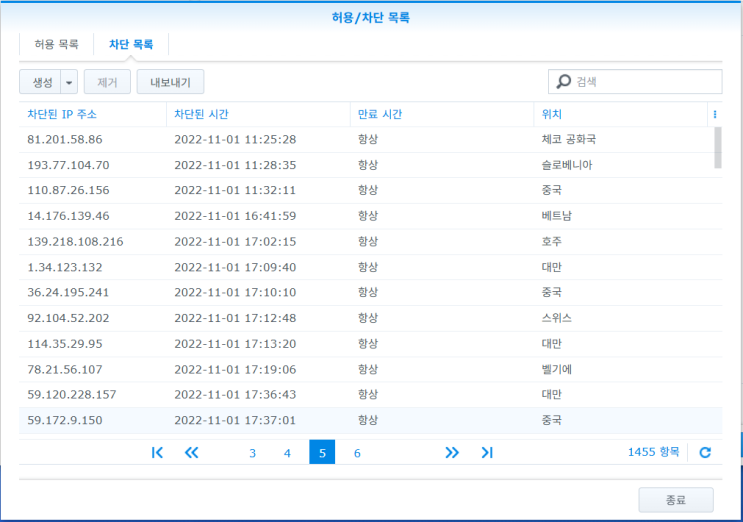Select row with IP 110.87.26.156

click(371, 190)
